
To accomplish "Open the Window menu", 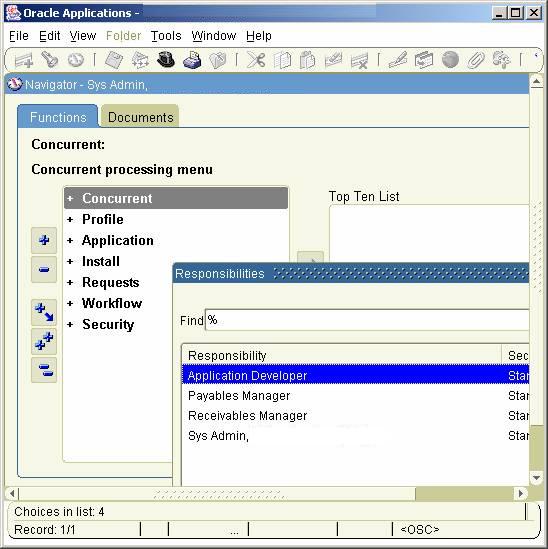I will coord(214,36).
